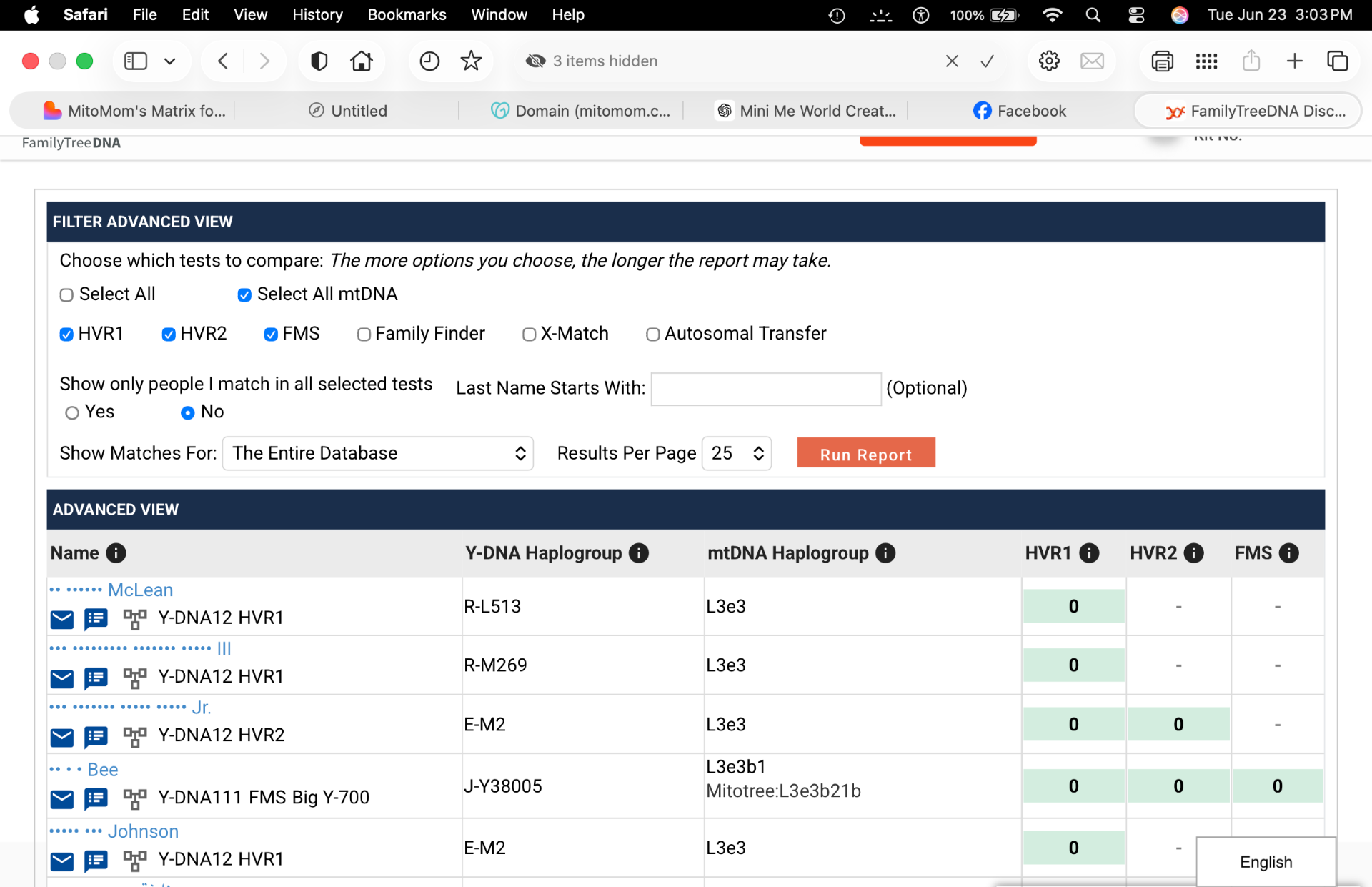Show info for Name column
This screenshot has height=887, width=1372.
pos(116,553)
